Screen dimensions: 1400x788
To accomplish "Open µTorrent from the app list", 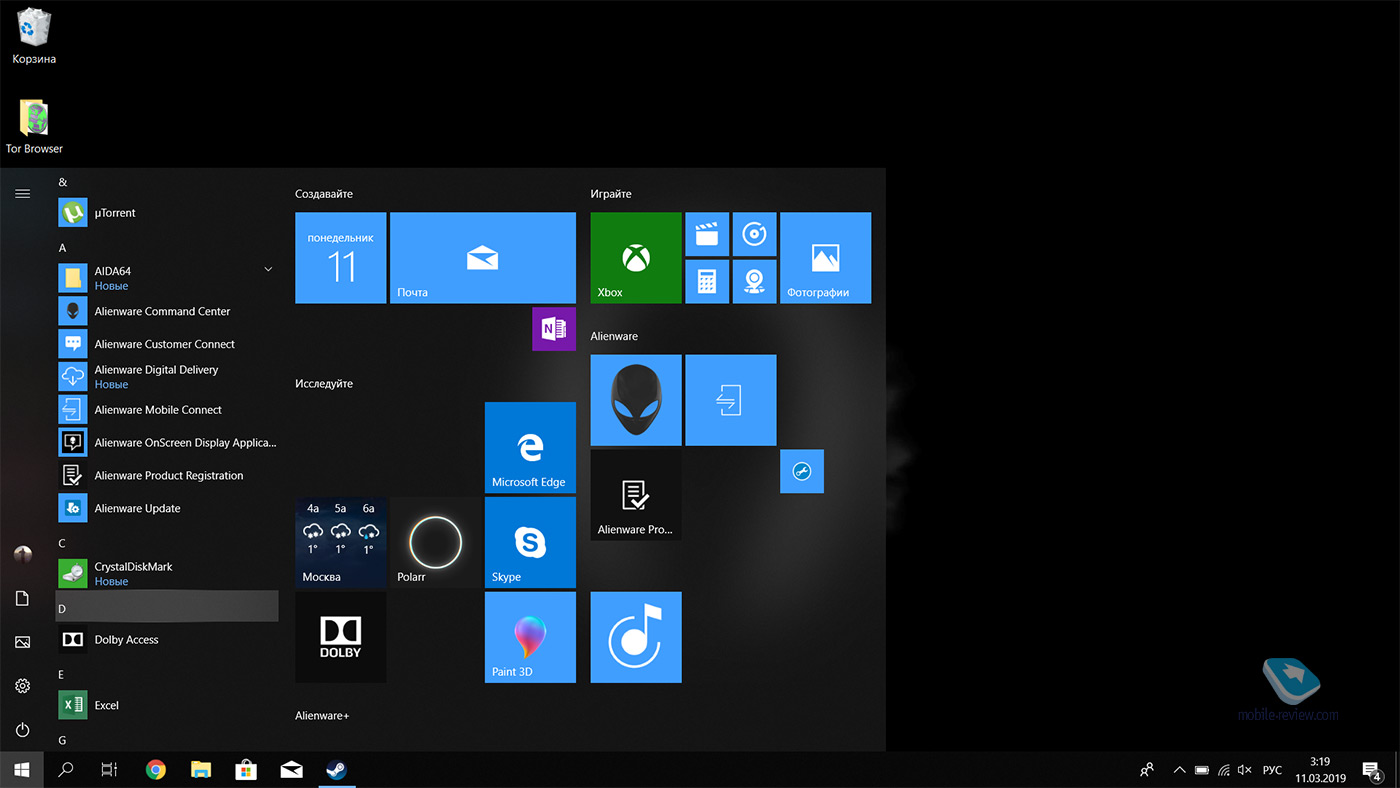I will (167, 213).
